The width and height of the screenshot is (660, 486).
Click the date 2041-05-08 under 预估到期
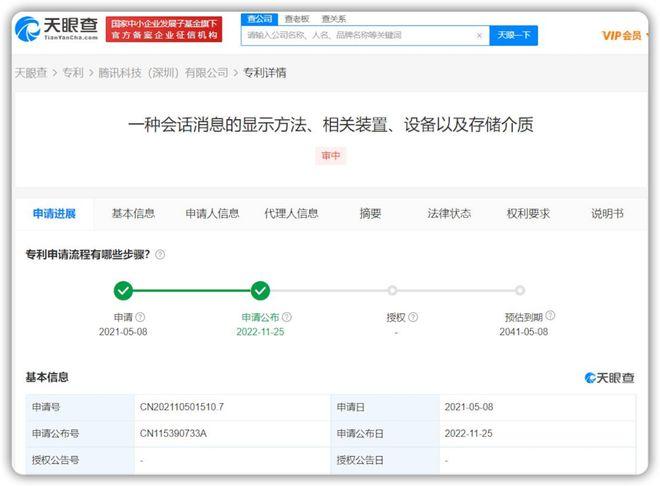[524, 332]
